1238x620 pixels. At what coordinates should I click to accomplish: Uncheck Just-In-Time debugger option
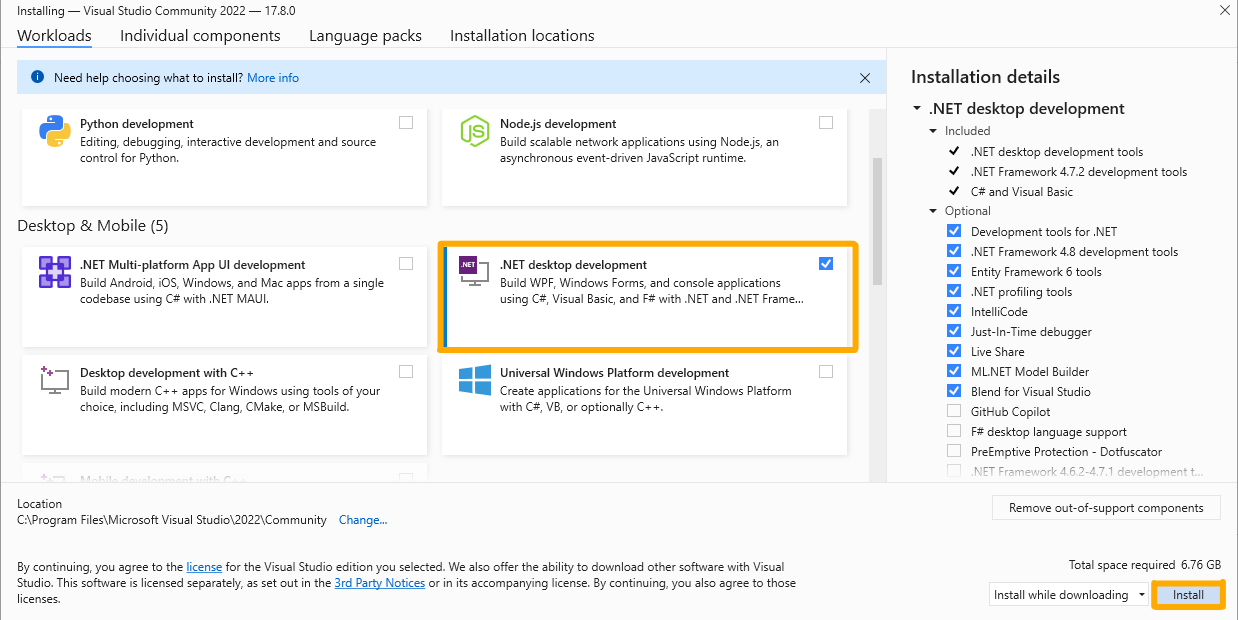coord(954,332)
